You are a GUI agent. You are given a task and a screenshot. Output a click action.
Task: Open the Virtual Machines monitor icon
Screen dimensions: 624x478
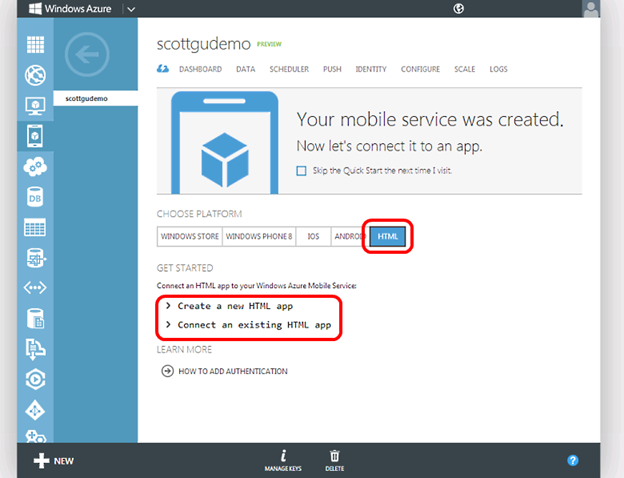point(35,106)
